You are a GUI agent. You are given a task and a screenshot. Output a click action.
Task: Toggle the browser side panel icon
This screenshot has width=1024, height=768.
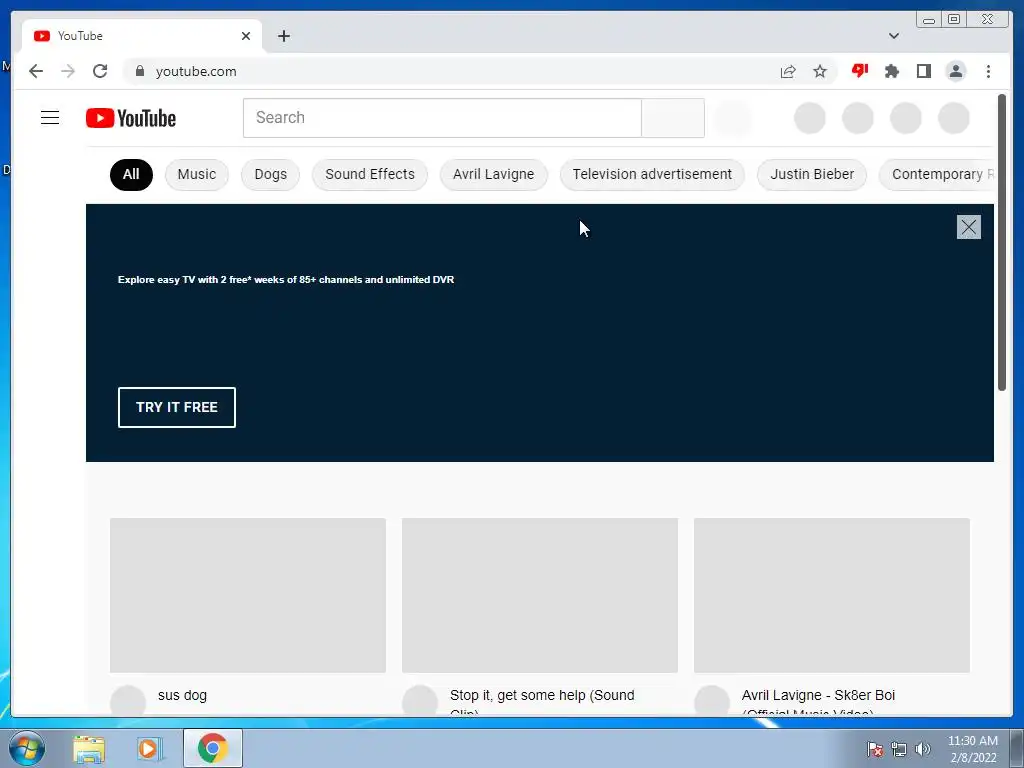pos(923,71)
